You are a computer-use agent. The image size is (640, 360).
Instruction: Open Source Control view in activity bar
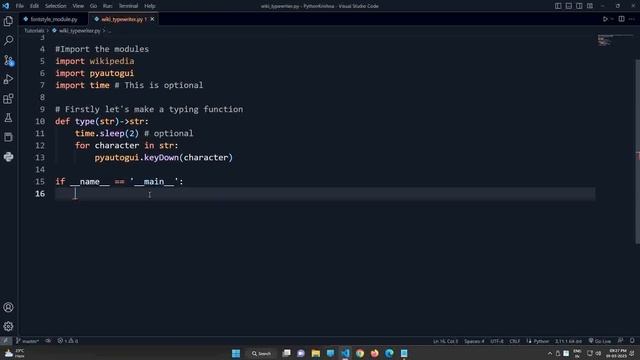click(8, 60)
